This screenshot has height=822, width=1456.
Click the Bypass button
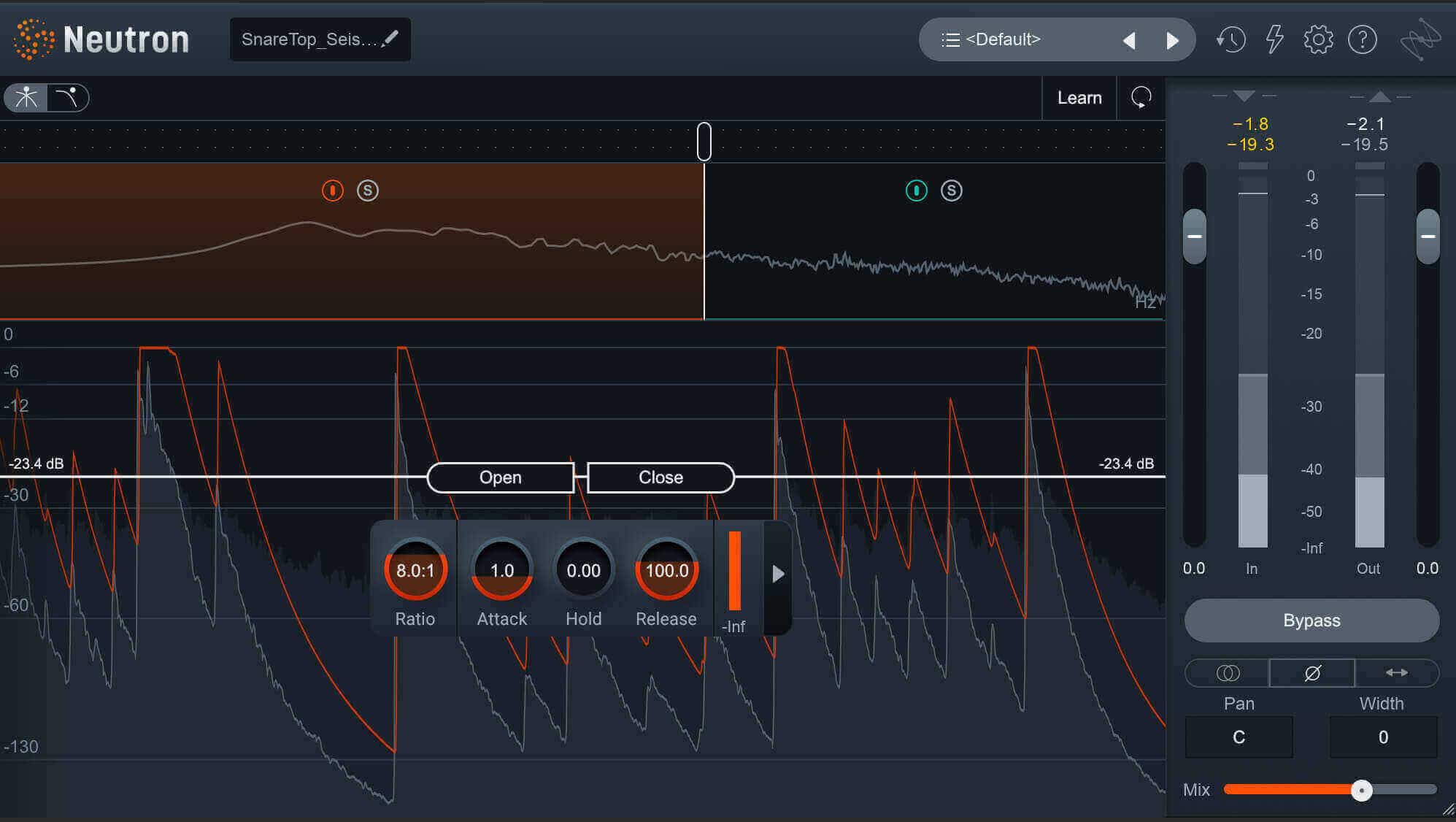coord(1311,621)
